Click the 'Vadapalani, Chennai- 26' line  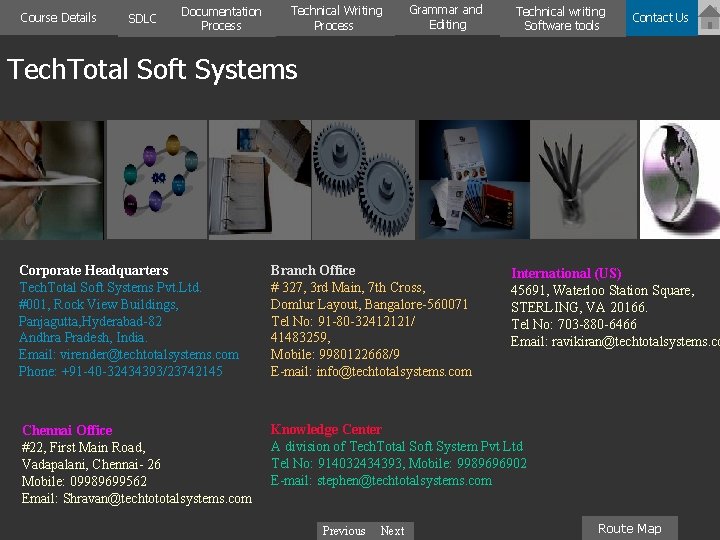(91, 464)
